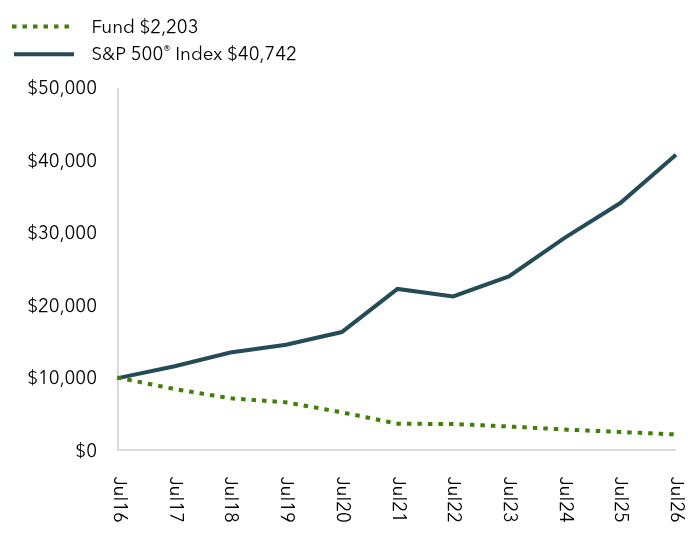Viewport: 696px width, 552px height.
Task: Click the Jul25 x-axis label
Action: point(621,499)
